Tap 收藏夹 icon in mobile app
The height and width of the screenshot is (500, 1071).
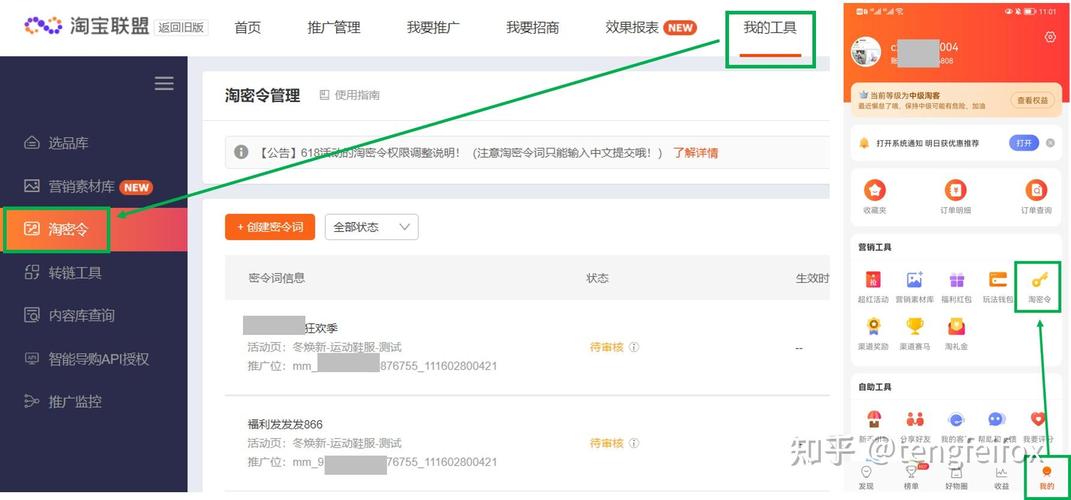(x=875, y=189)
